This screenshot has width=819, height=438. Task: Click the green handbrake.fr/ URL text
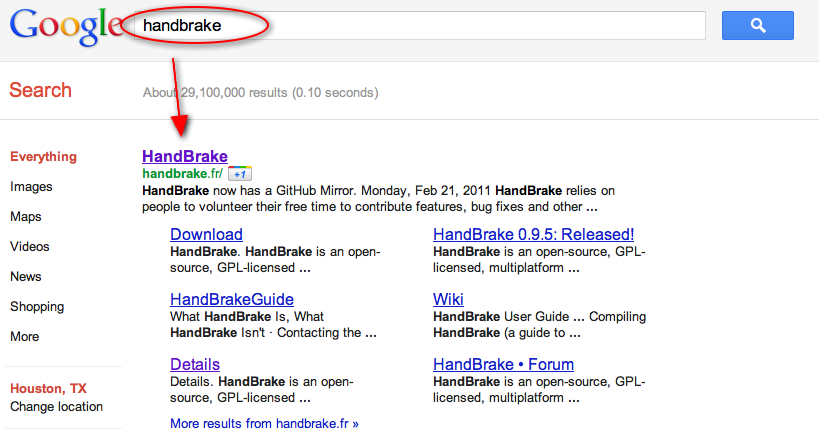coord(182,173)
